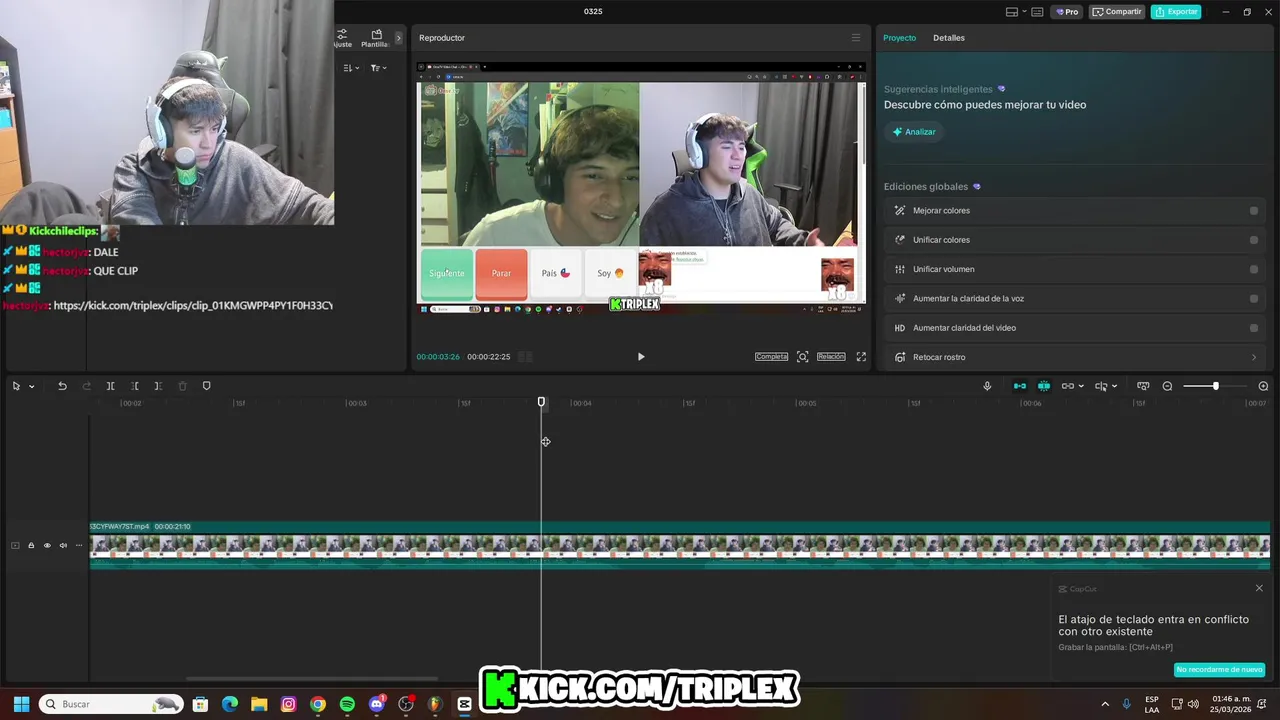Toggle auto snapping in the timeline
The width and height of the screenshot is (1280, 720).
tap(1044, 386)
